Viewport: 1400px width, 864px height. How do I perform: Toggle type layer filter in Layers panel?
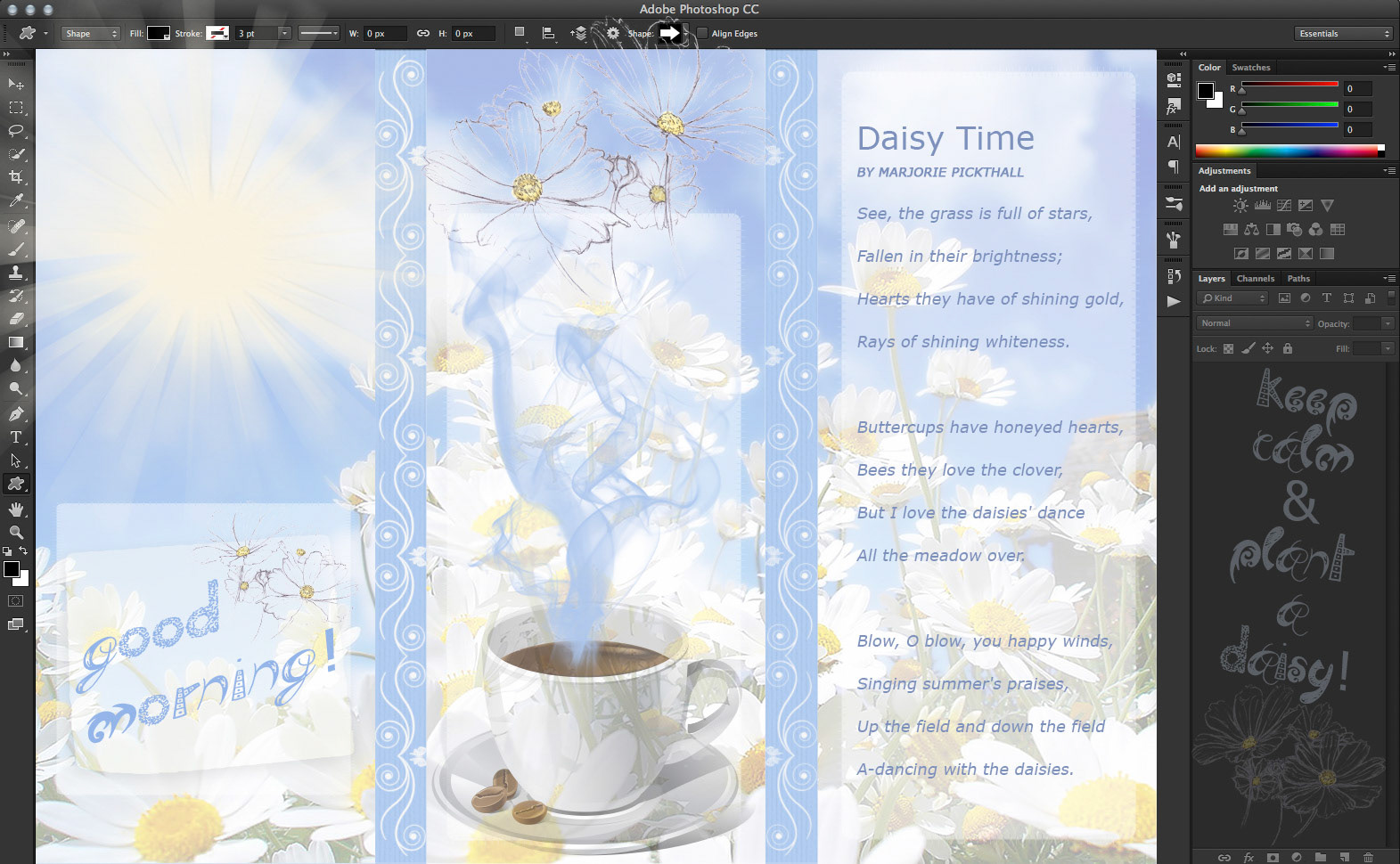click(x=1326, y=298)
